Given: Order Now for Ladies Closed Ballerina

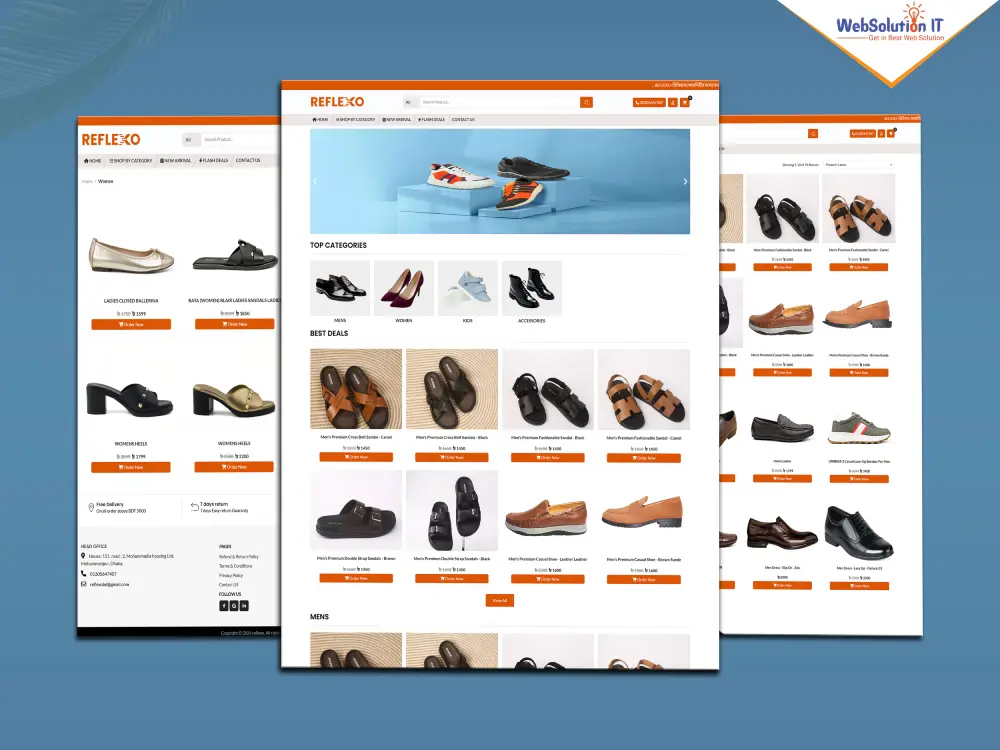Looking at the screenshot, I should click(131, 324).
